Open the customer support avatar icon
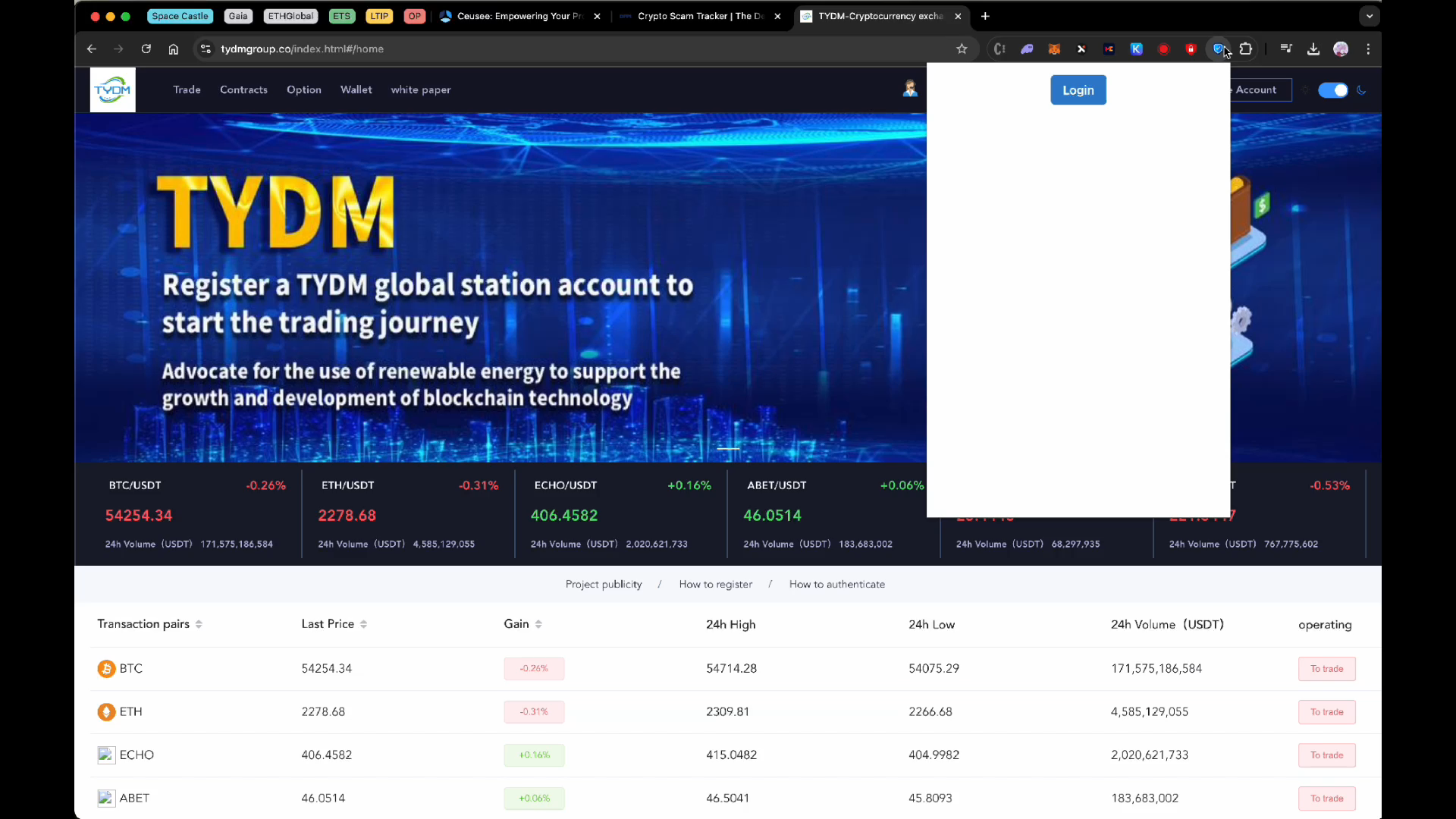 (910, 89)
